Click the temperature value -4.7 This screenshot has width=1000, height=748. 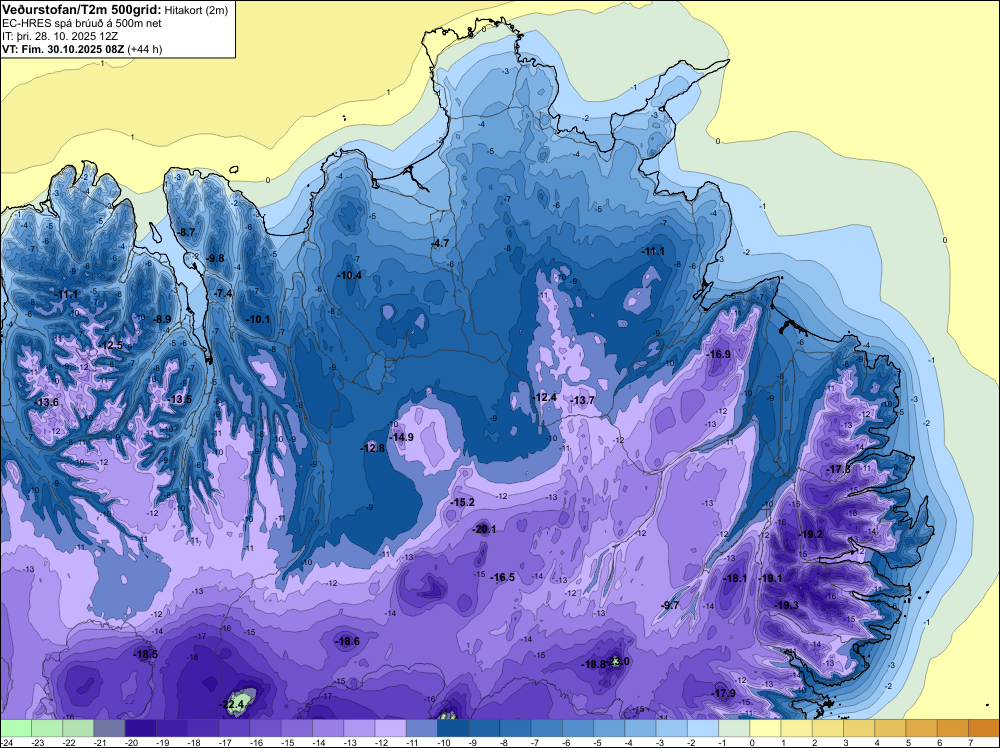pos(439,243)
